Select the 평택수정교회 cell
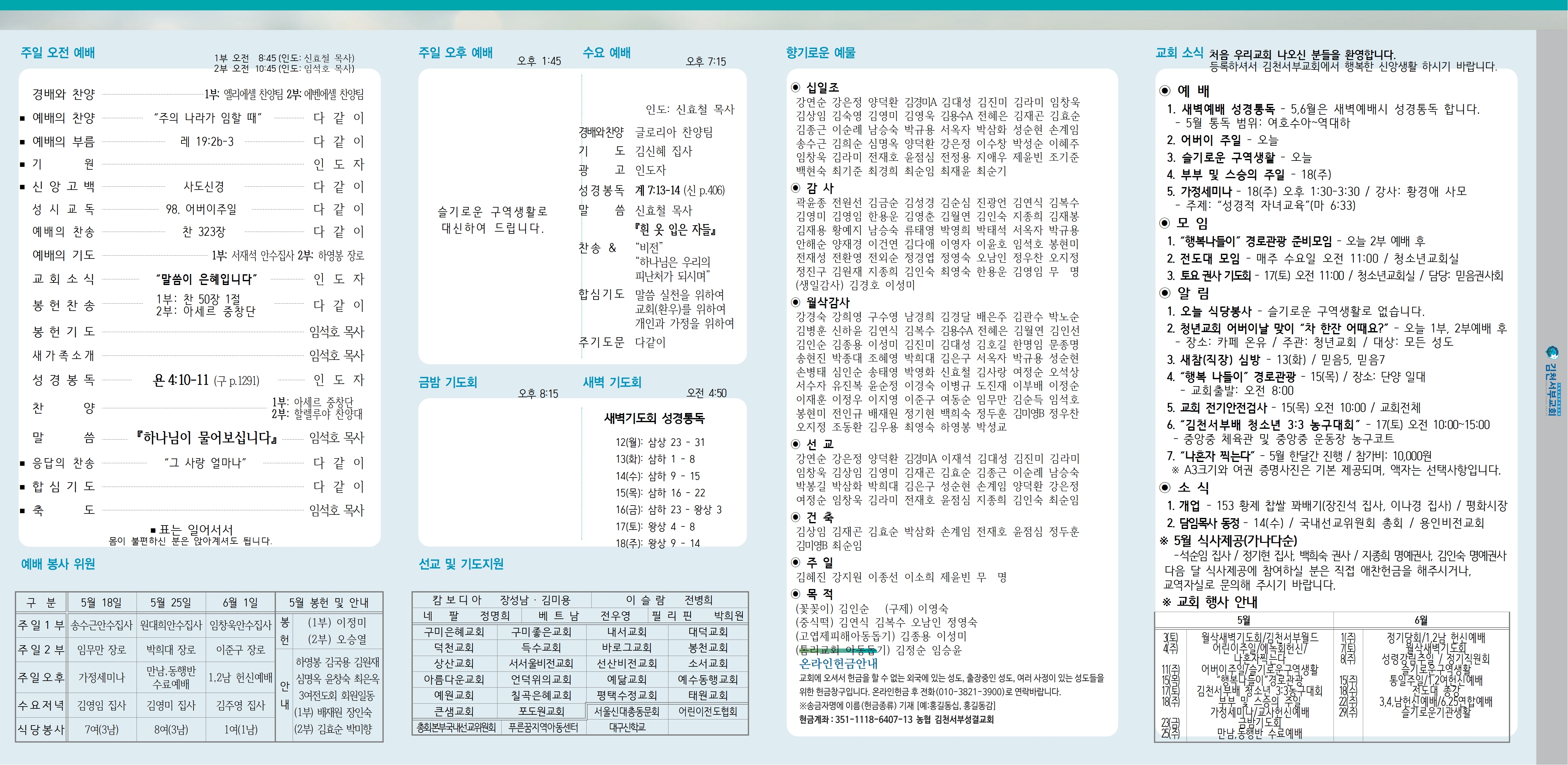 [x=627, y=695]
